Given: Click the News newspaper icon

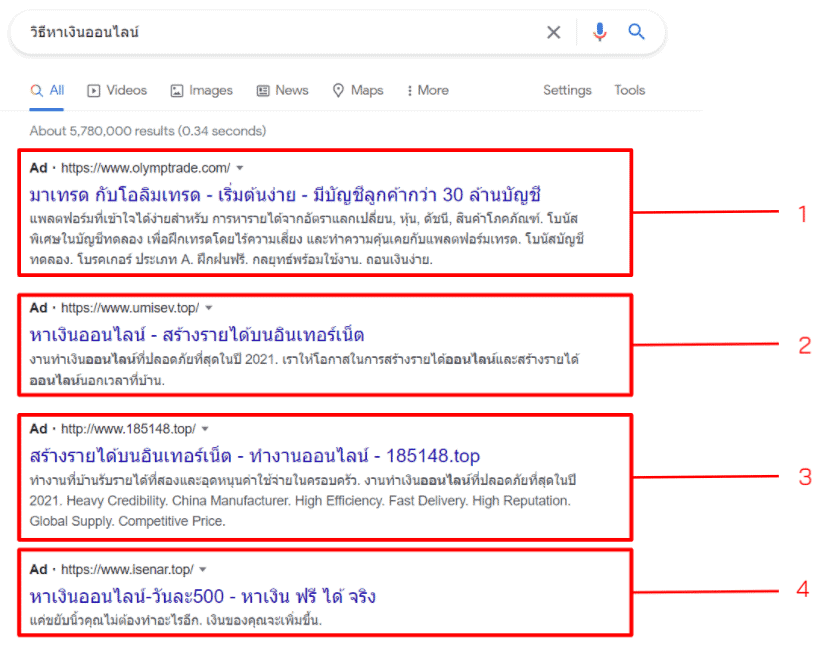Looking at the screenshot, I should point(261,90).
